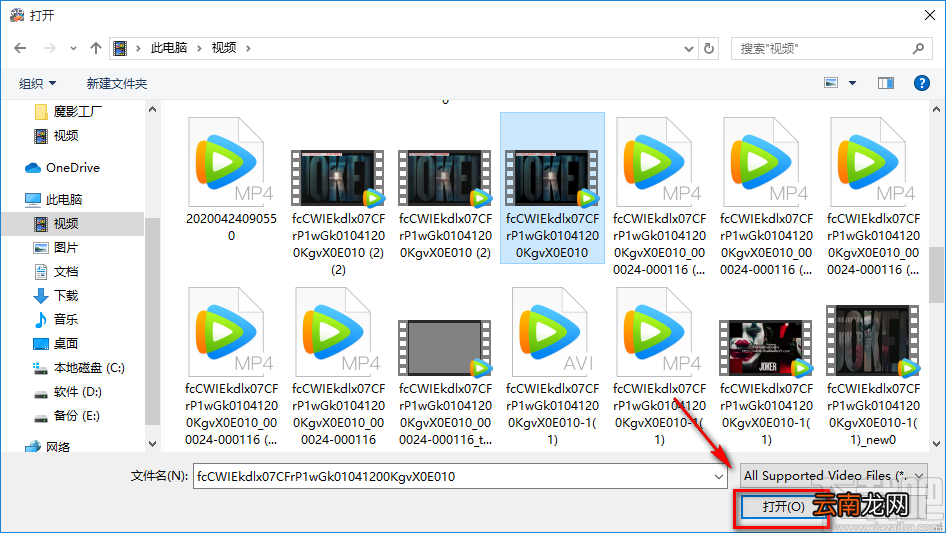Select 此电脑 in the navigation tree
The height and width of the screenshot is (533, 946).
pos(53,199)
